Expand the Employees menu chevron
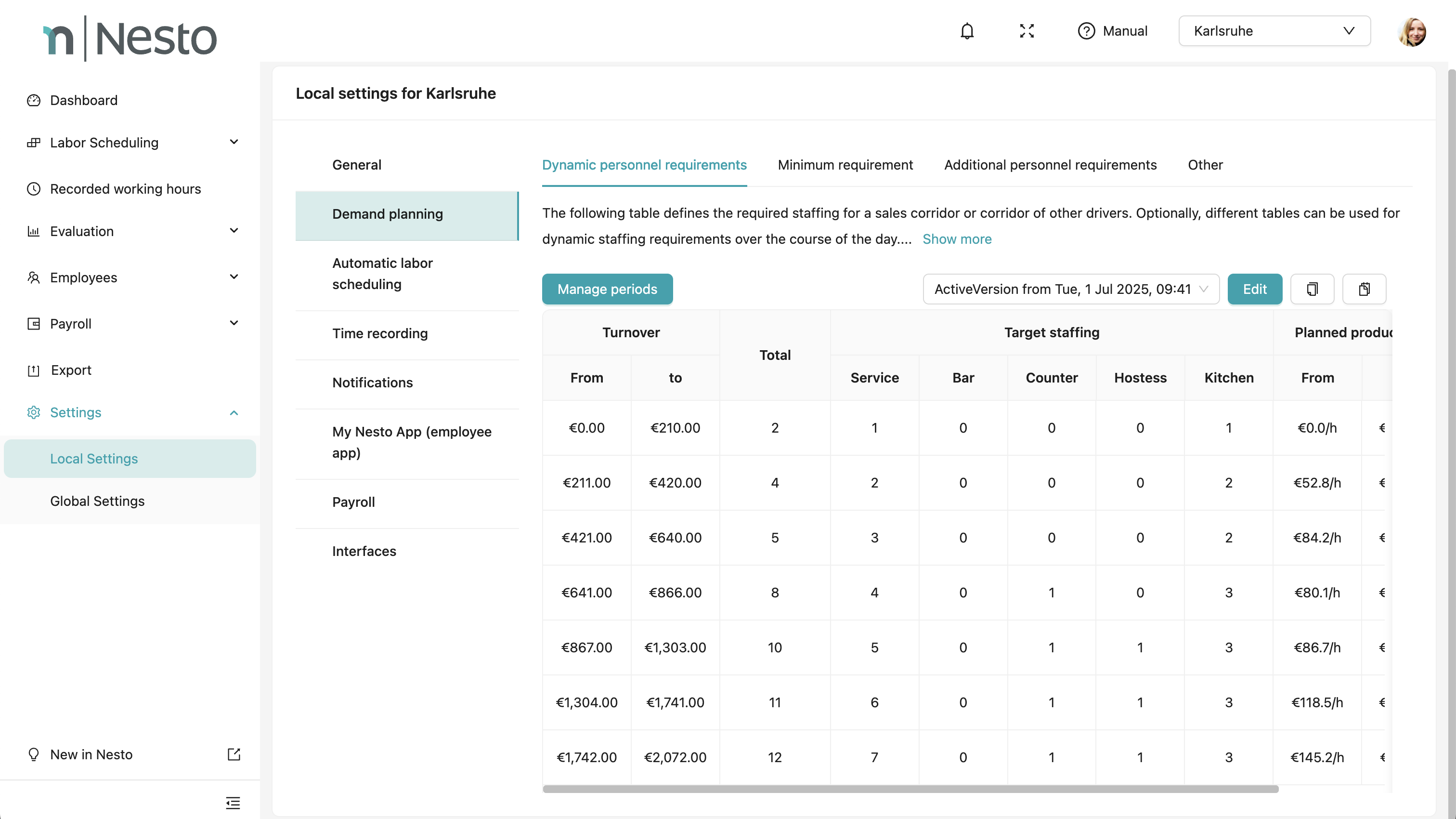Viewport: 1456px width, 819px height. pos(234,277)
